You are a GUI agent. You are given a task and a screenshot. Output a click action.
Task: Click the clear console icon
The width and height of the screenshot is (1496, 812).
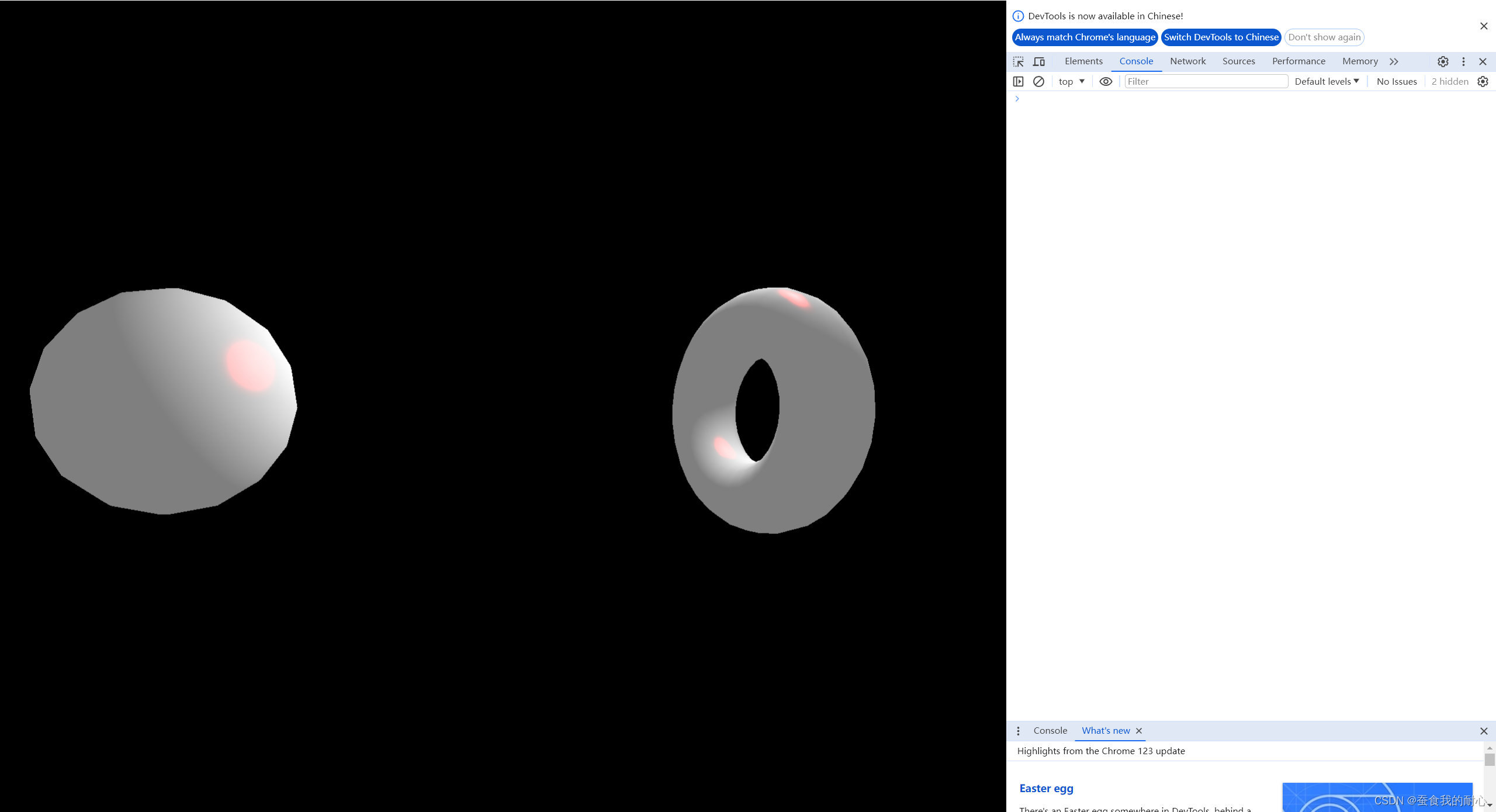coord(1038,81)
